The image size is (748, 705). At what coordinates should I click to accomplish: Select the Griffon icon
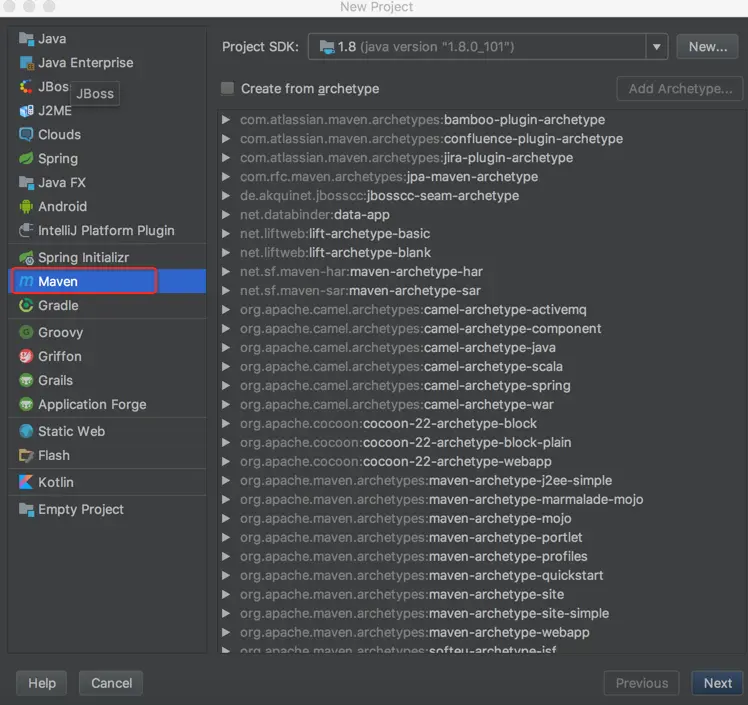pyautogui.click(x=26, y=356)
